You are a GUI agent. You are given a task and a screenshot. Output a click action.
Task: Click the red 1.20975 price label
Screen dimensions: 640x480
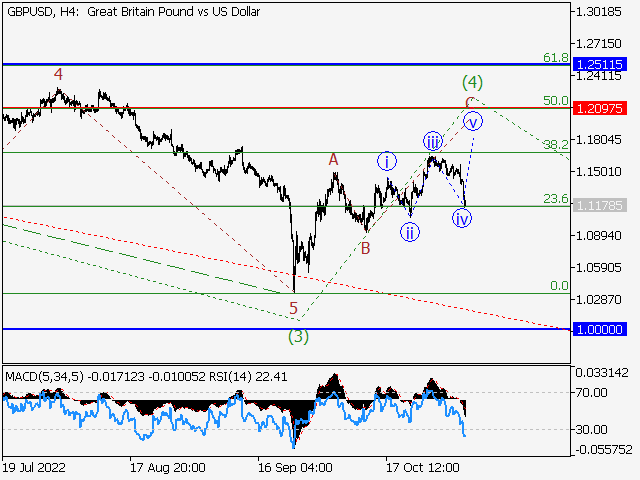coord(600,109)
